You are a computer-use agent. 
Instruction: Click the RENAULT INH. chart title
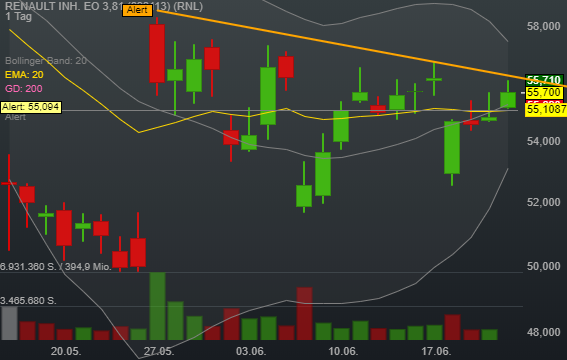point(104,6)
